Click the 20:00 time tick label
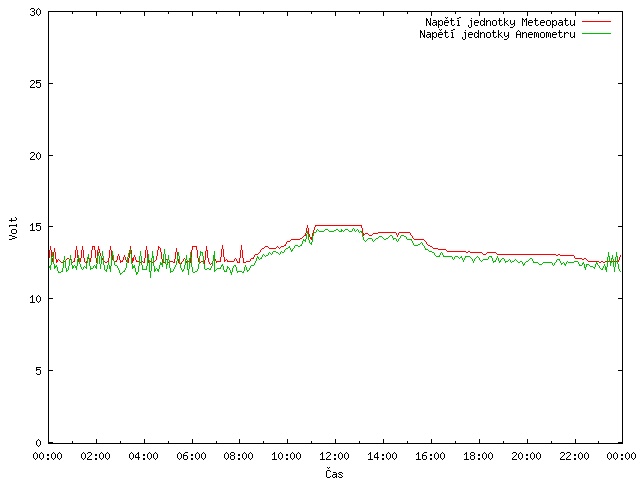Screen dimensions: 640x480 [x=526, y=456]
